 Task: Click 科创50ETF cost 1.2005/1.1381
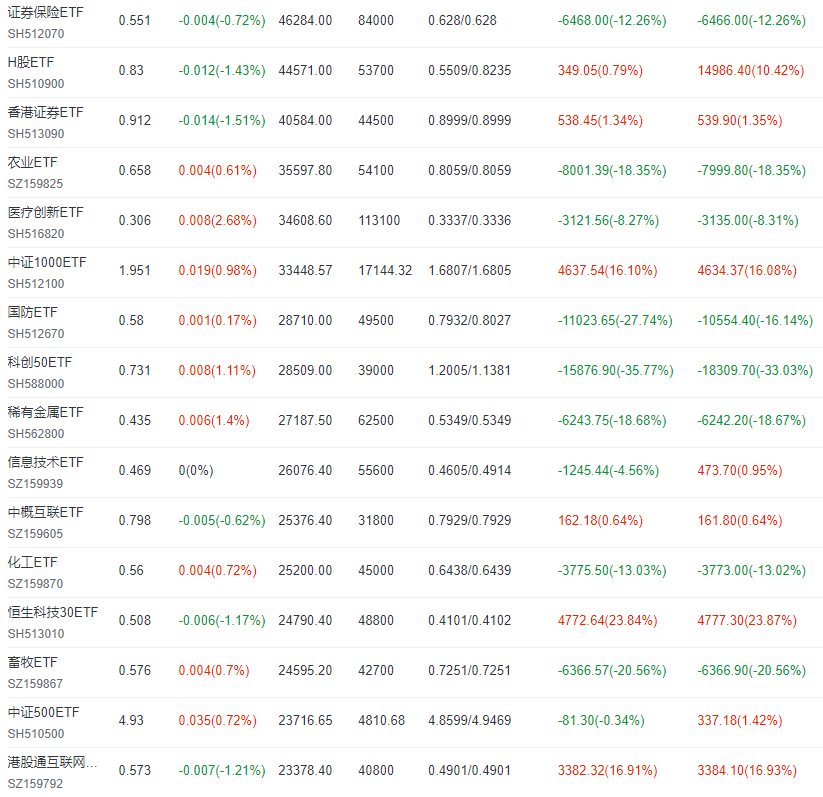(x=470, y=371)
